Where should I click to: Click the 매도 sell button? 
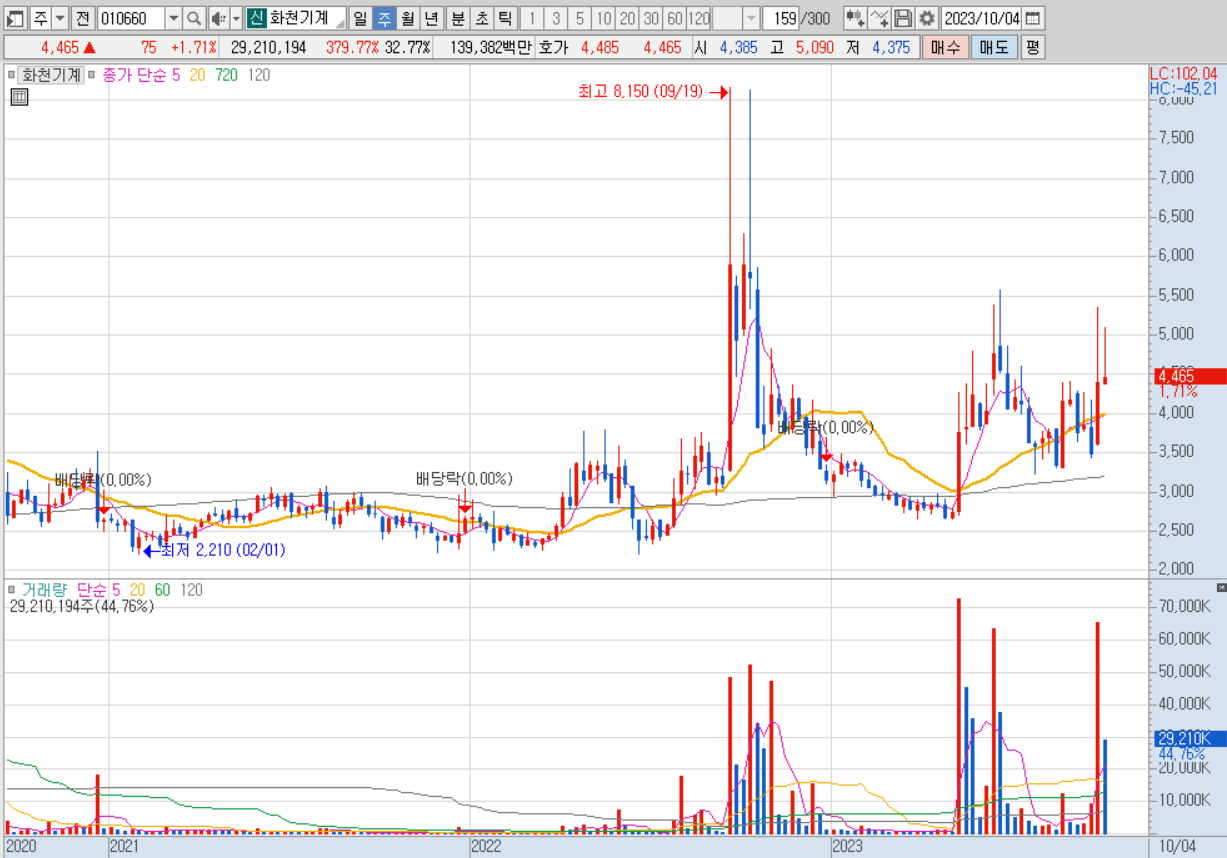click(x=994, y=47)
